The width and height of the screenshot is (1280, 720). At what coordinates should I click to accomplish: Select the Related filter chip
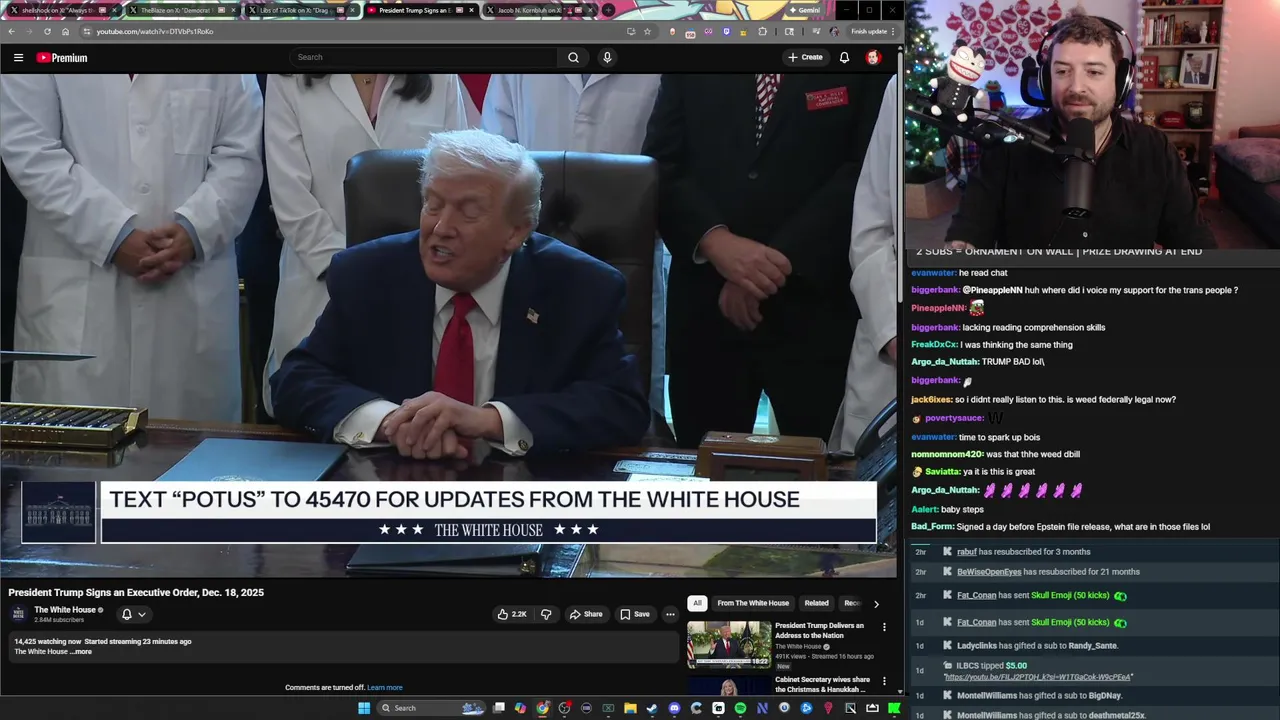tap(816, 603)
